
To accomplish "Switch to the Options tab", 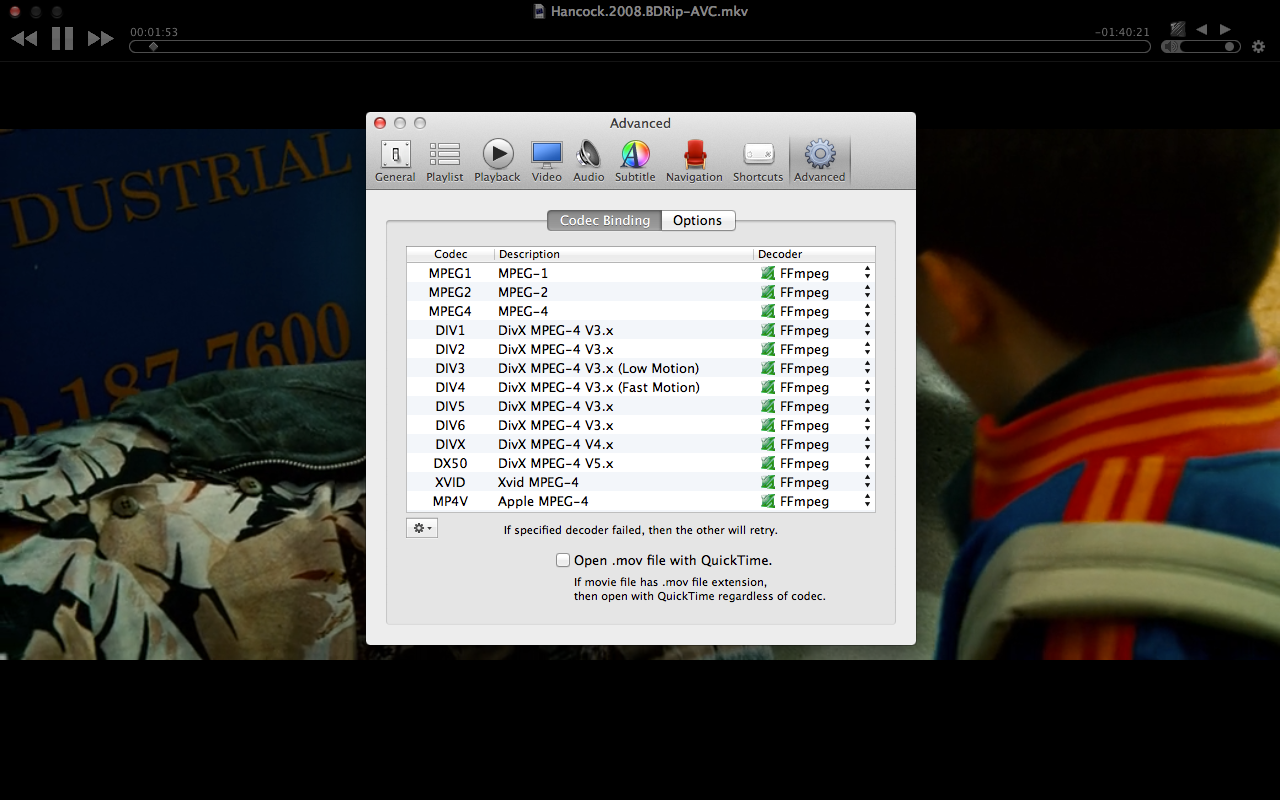I will pos(697,220).
